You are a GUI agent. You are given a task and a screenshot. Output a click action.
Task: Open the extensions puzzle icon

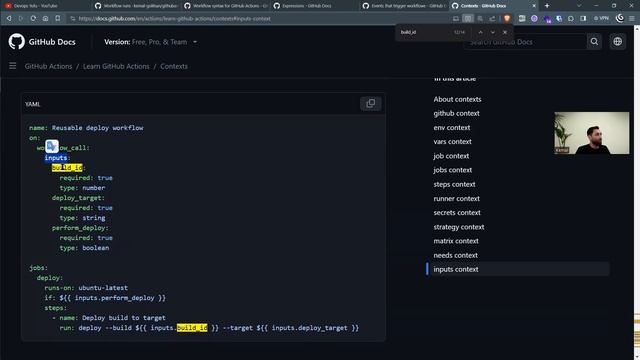(571, 18)
